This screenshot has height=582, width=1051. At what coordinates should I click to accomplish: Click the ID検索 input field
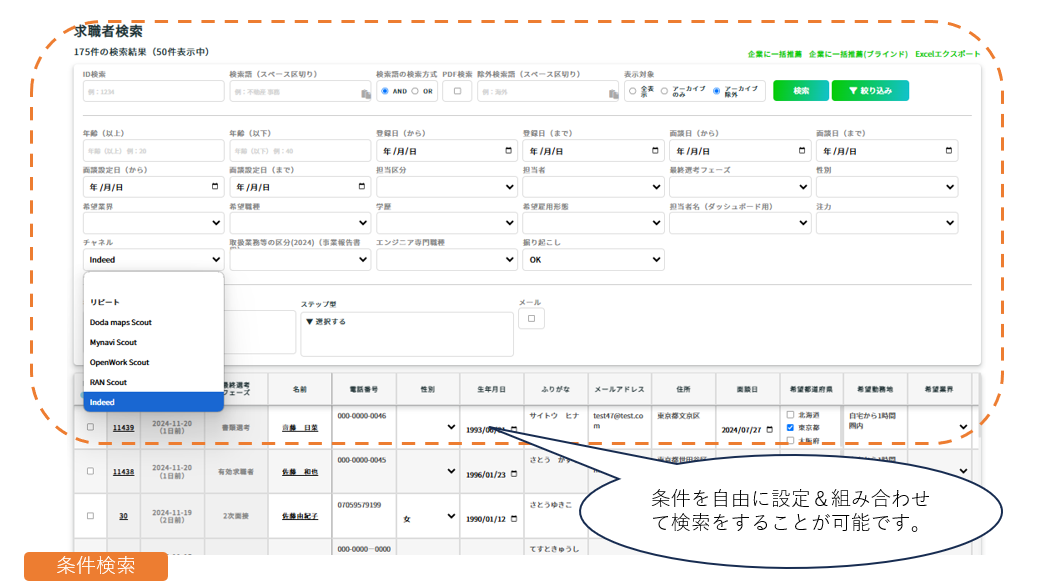point(153,92)
